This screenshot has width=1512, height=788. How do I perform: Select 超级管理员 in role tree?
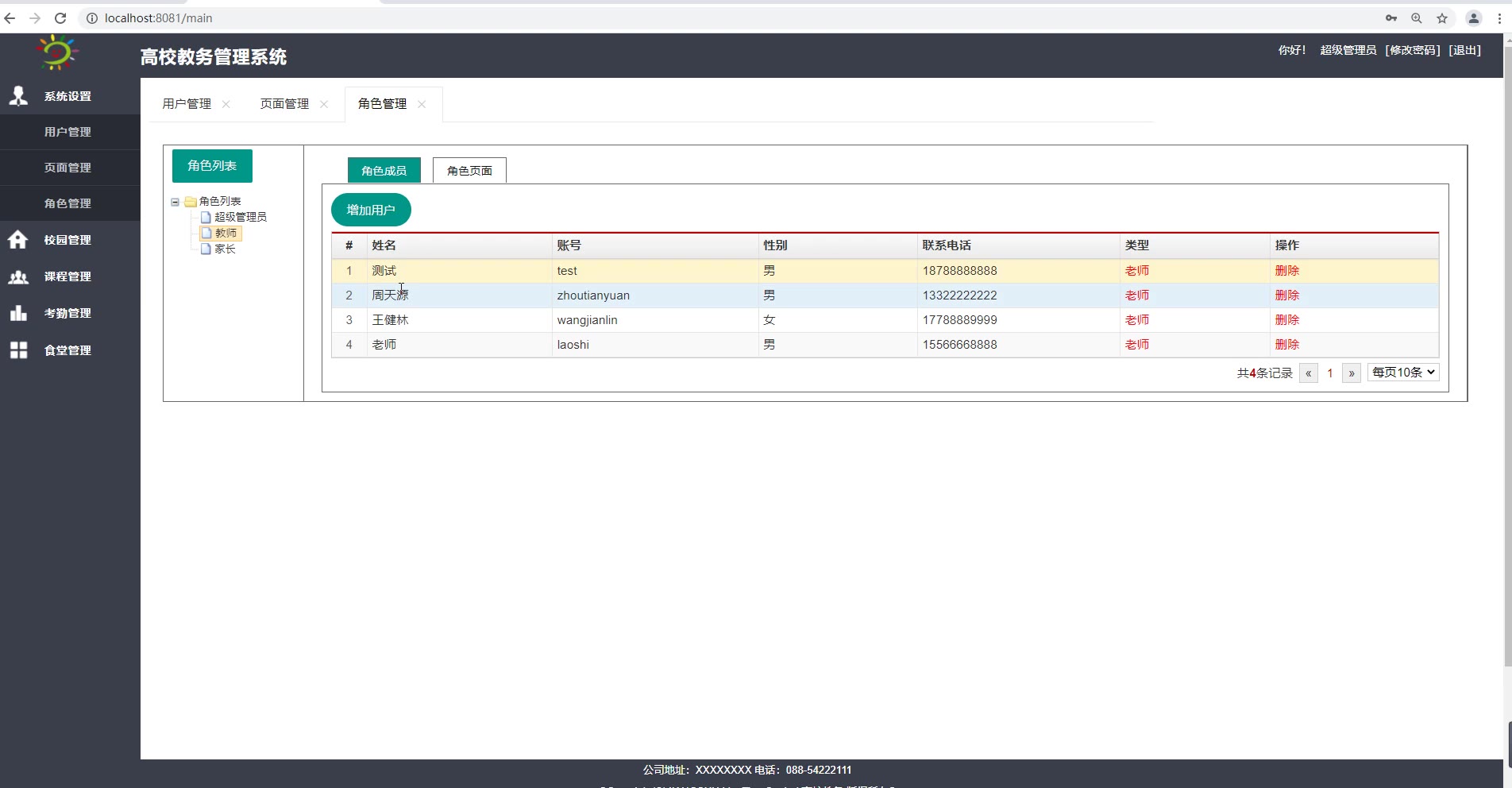pyautogui.click(x=241, y=217)
